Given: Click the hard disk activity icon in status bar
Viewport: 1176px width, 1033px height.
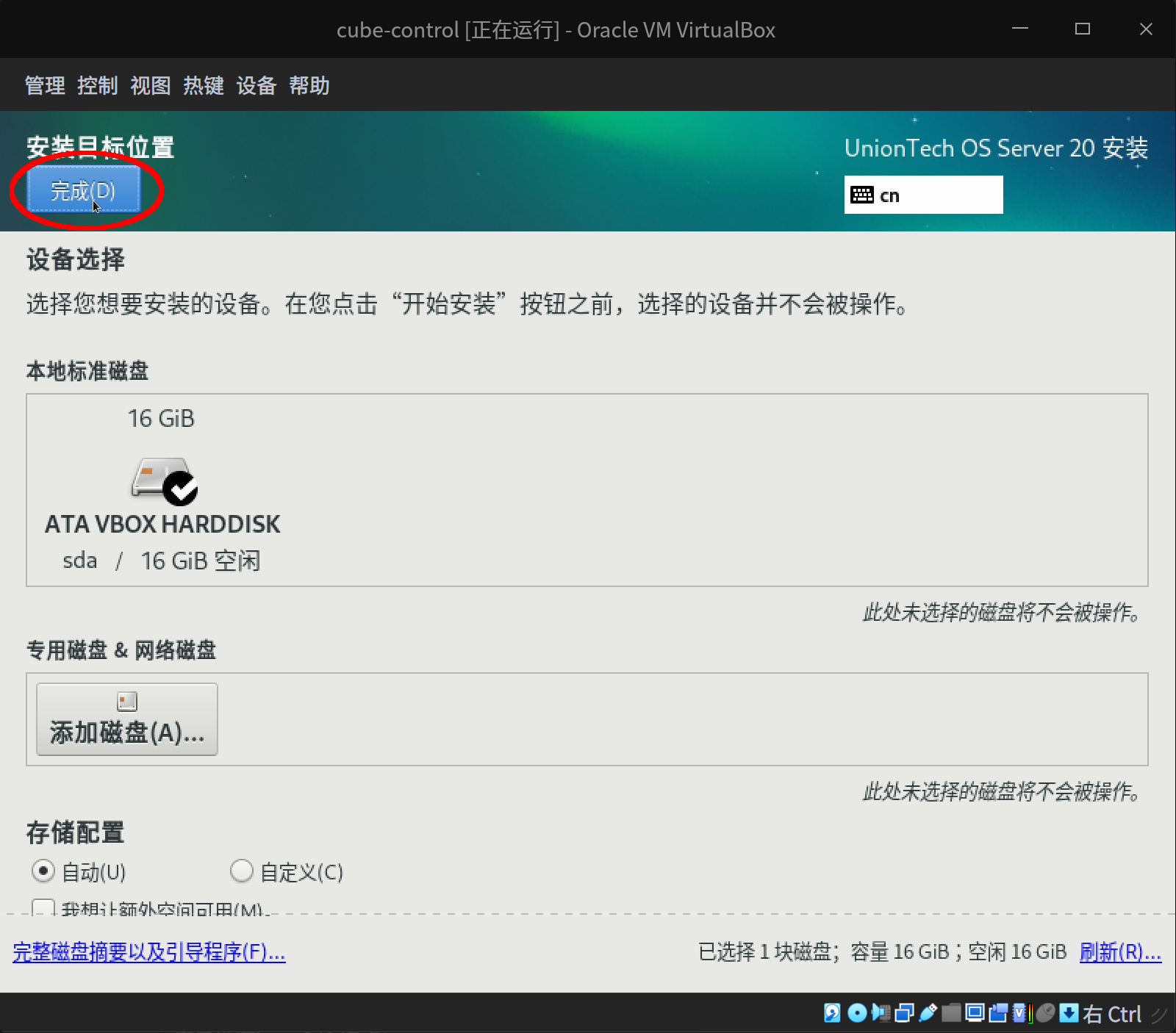Looking at the screenshot, I should pos(832,1014).
